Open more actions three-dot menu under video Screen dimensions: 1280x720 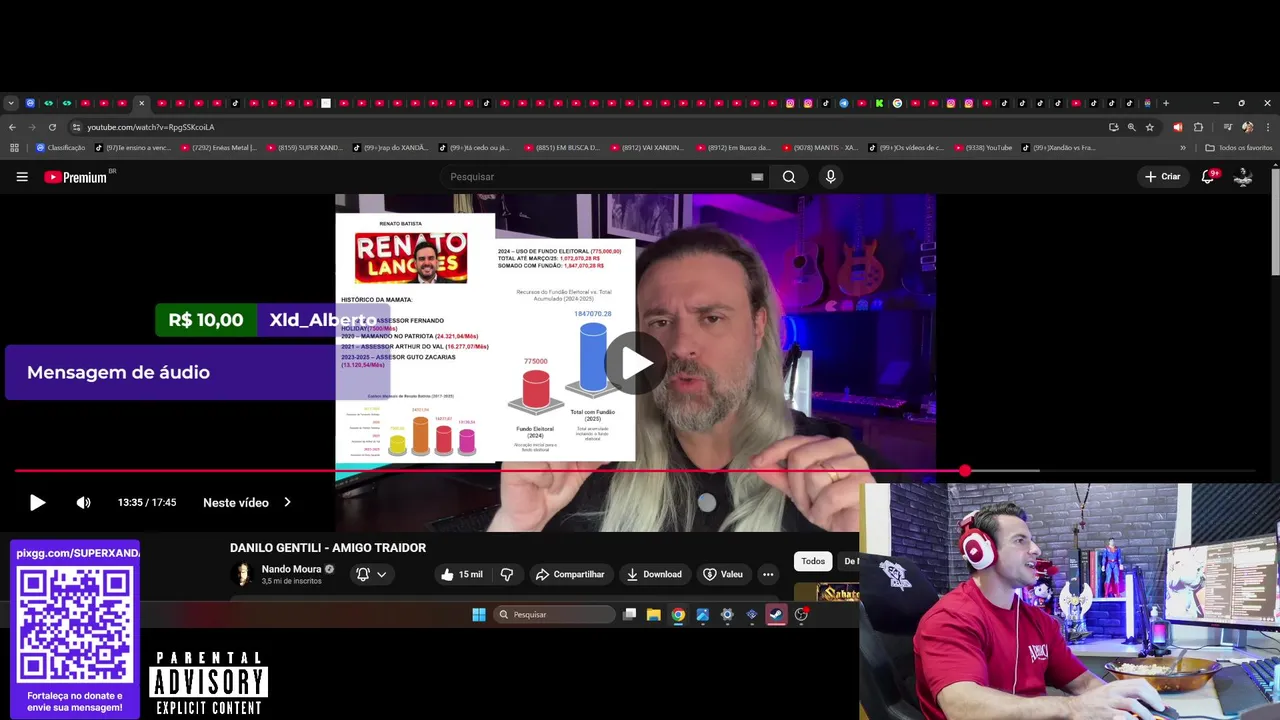click(768, 574)
